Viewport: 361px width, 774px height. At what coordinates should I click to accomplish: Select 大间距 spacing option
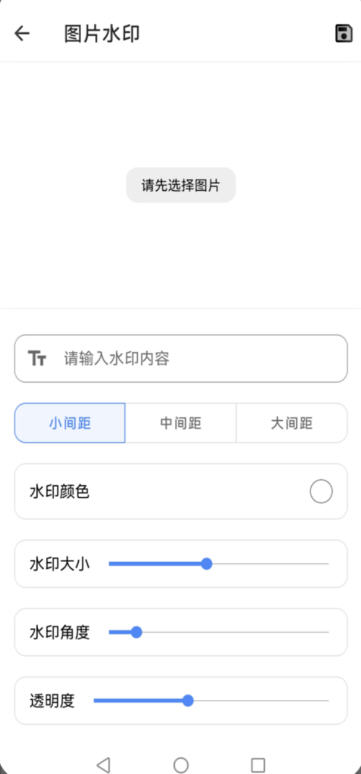[x=292, y=423]
